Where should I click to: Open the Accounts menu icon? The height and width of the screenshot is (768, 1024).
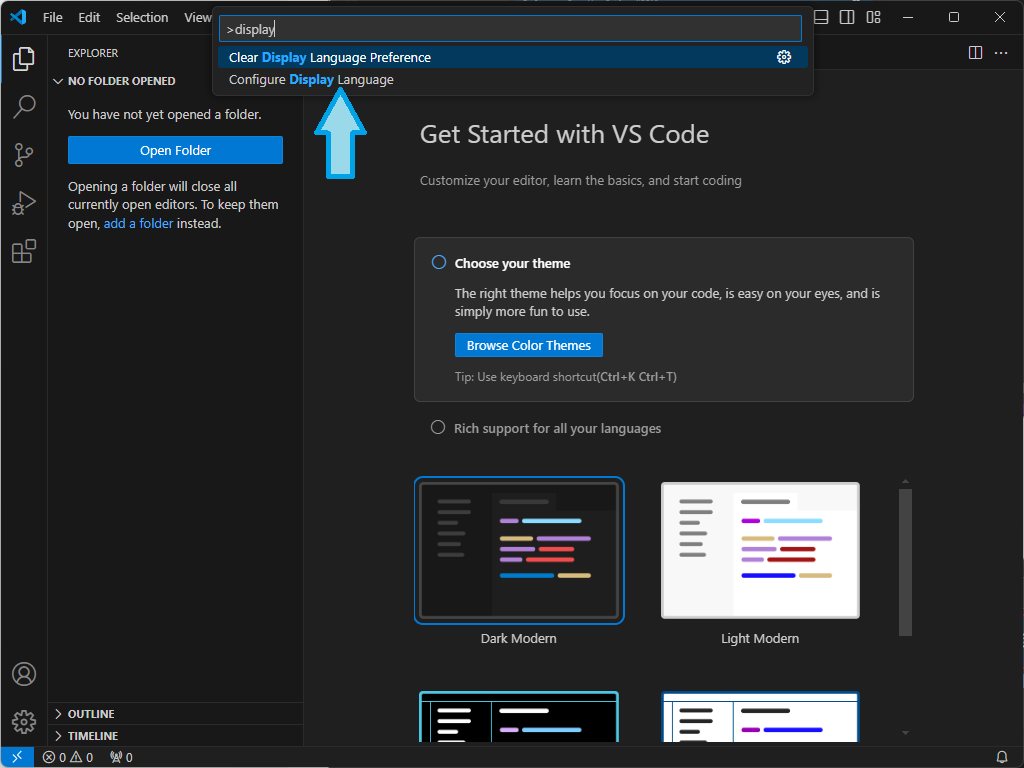[x=24, y=674]
